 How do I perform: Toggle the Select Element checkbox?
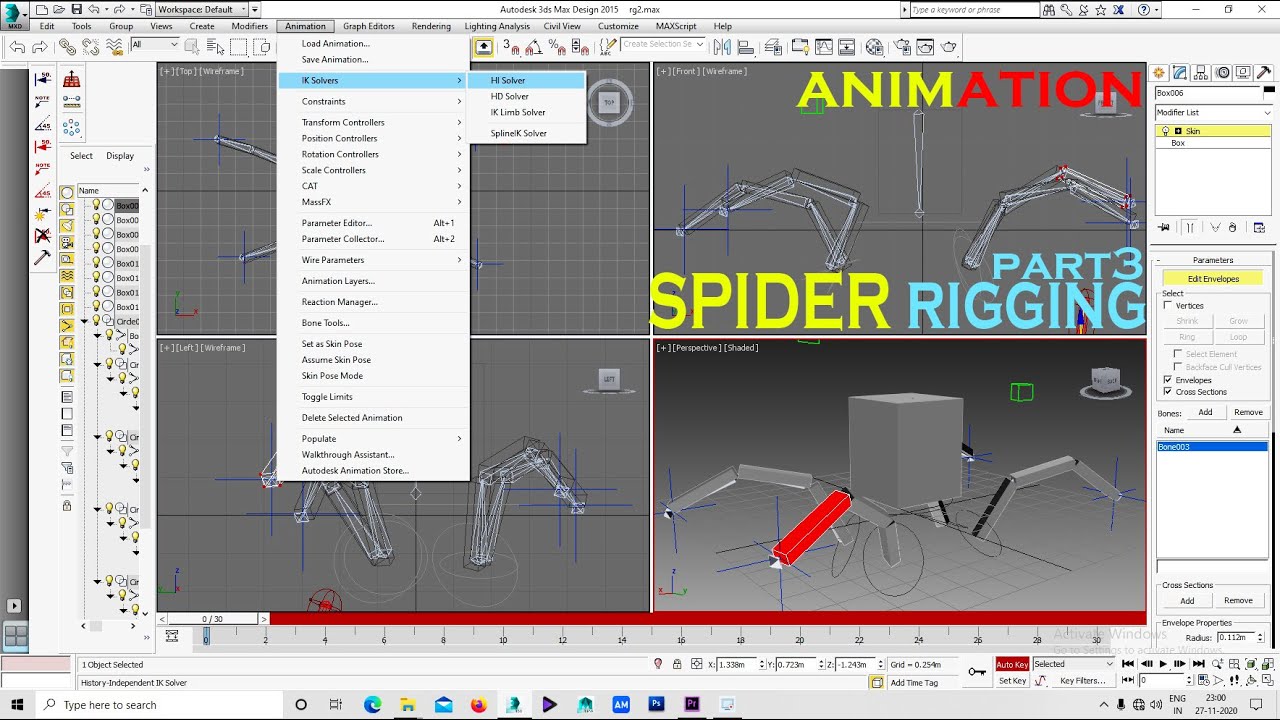pos(1178,354)
